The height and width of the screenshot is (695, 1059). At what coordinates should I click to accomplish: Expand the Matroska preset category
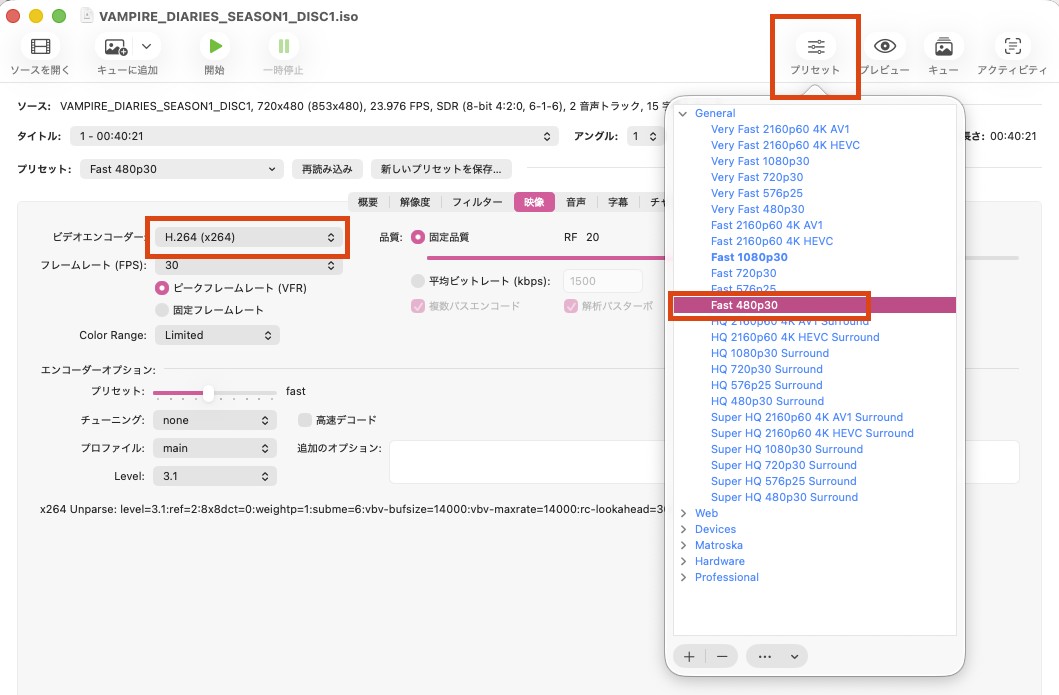pos(683,545)
